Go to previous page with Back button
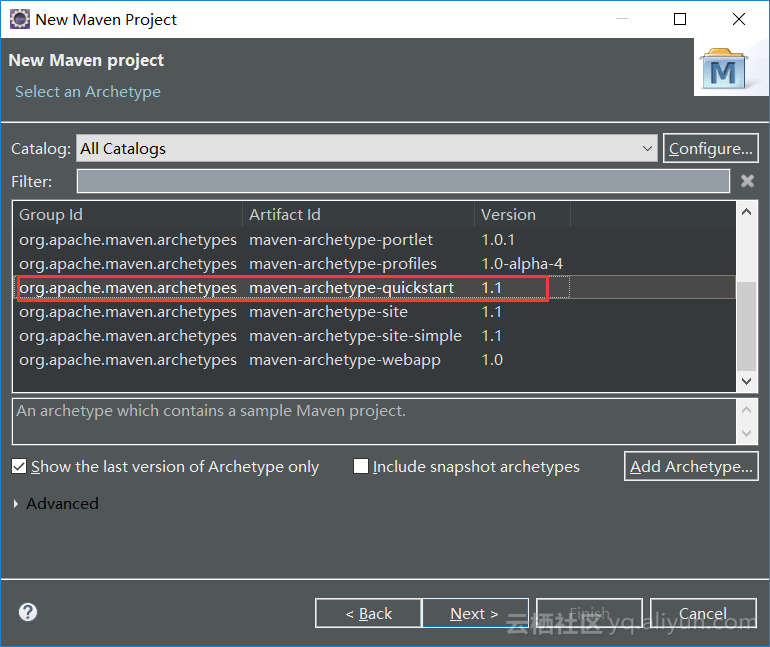 368,613
